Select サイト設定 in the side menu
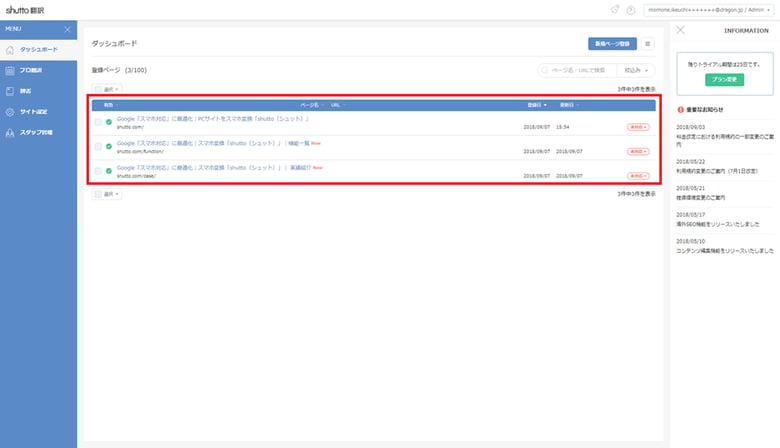The width and height of the screenshot is (780, 448). (x=38, y=112)
